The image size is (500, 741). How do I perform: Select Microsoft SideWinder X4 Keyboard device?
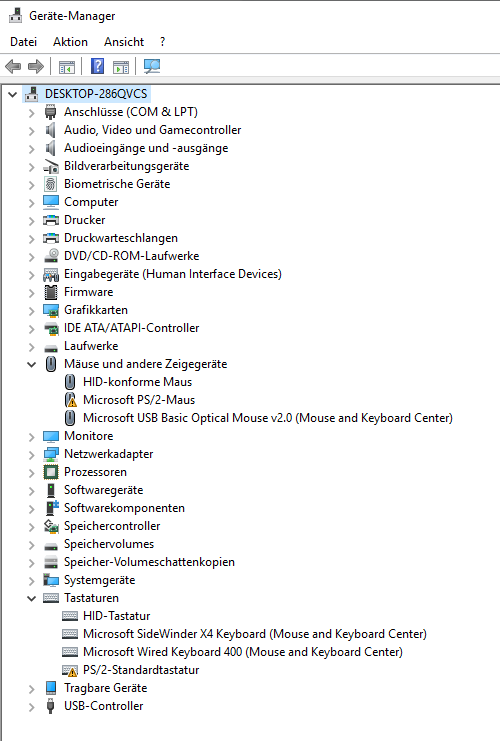(x=255, y=634)
